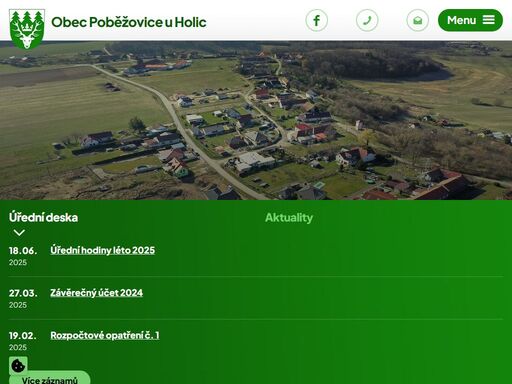512x384 pixels.
Task: Click the Více záznamů button
Action: coord(50,378)
